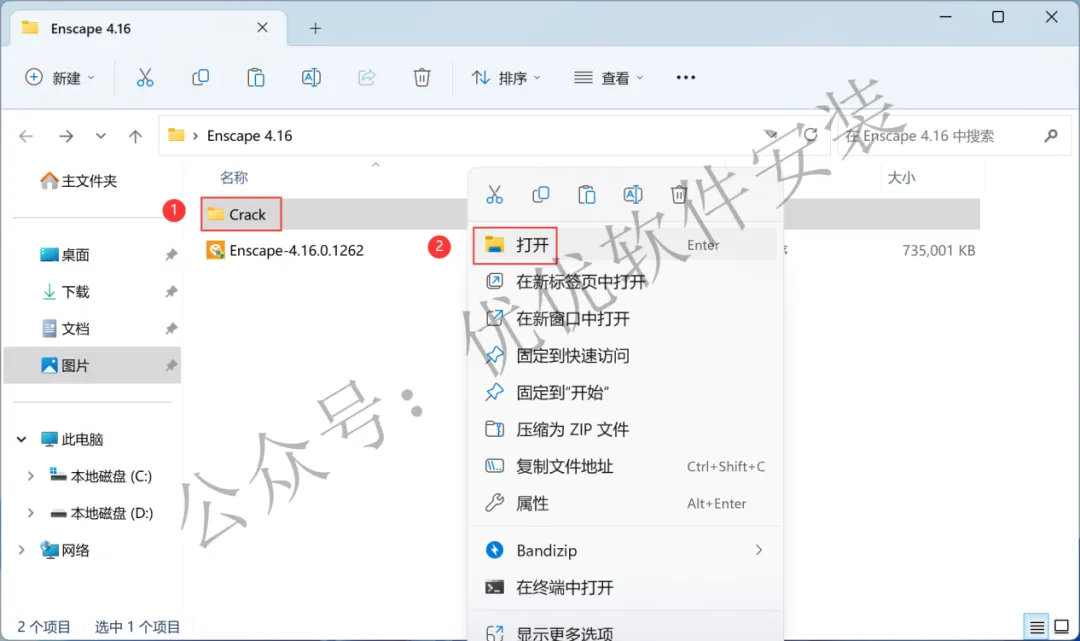The image size is (1080, 641).
Task: Choose 属性 in the context menu
Action: pos(625,503)
